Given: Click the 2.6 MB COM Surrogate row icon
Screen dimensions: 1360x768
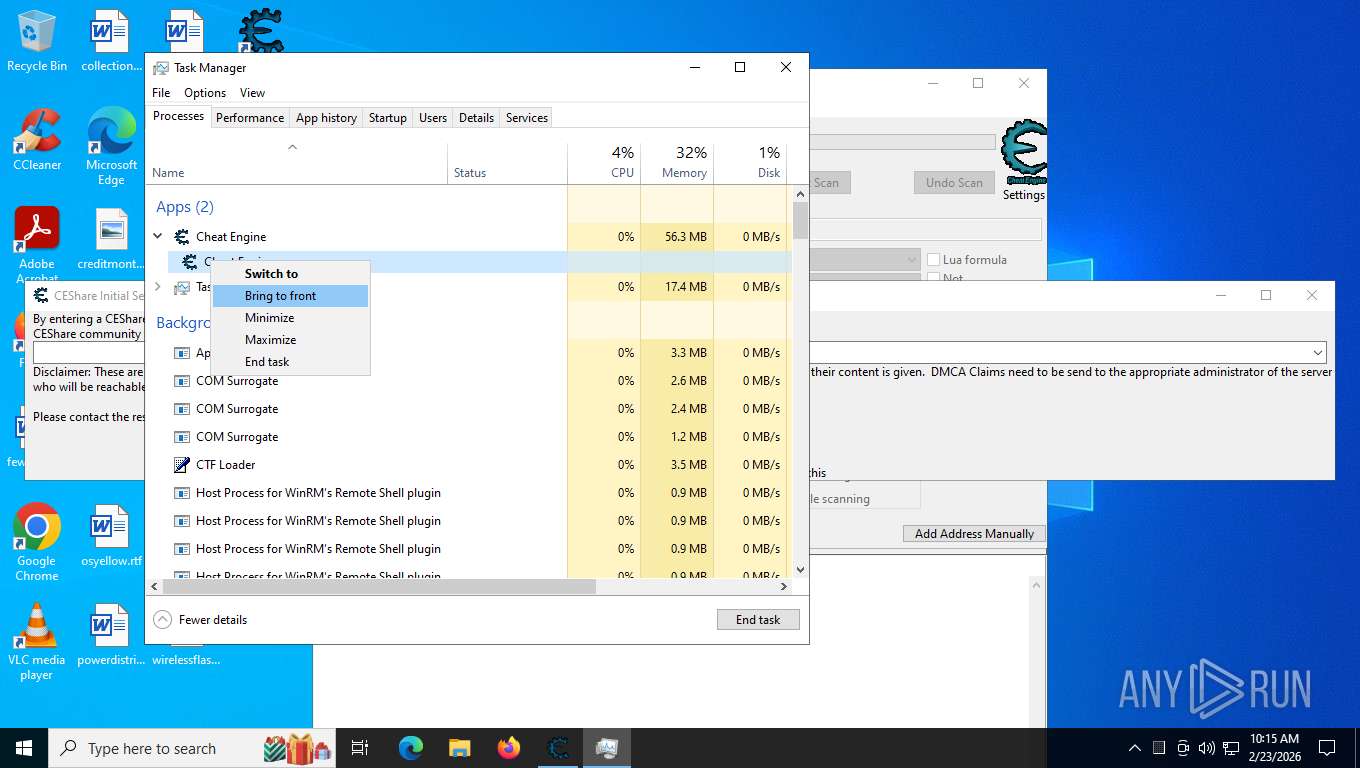Looking at the screenshot, I should pyautogui.click(x=182, y=381).
